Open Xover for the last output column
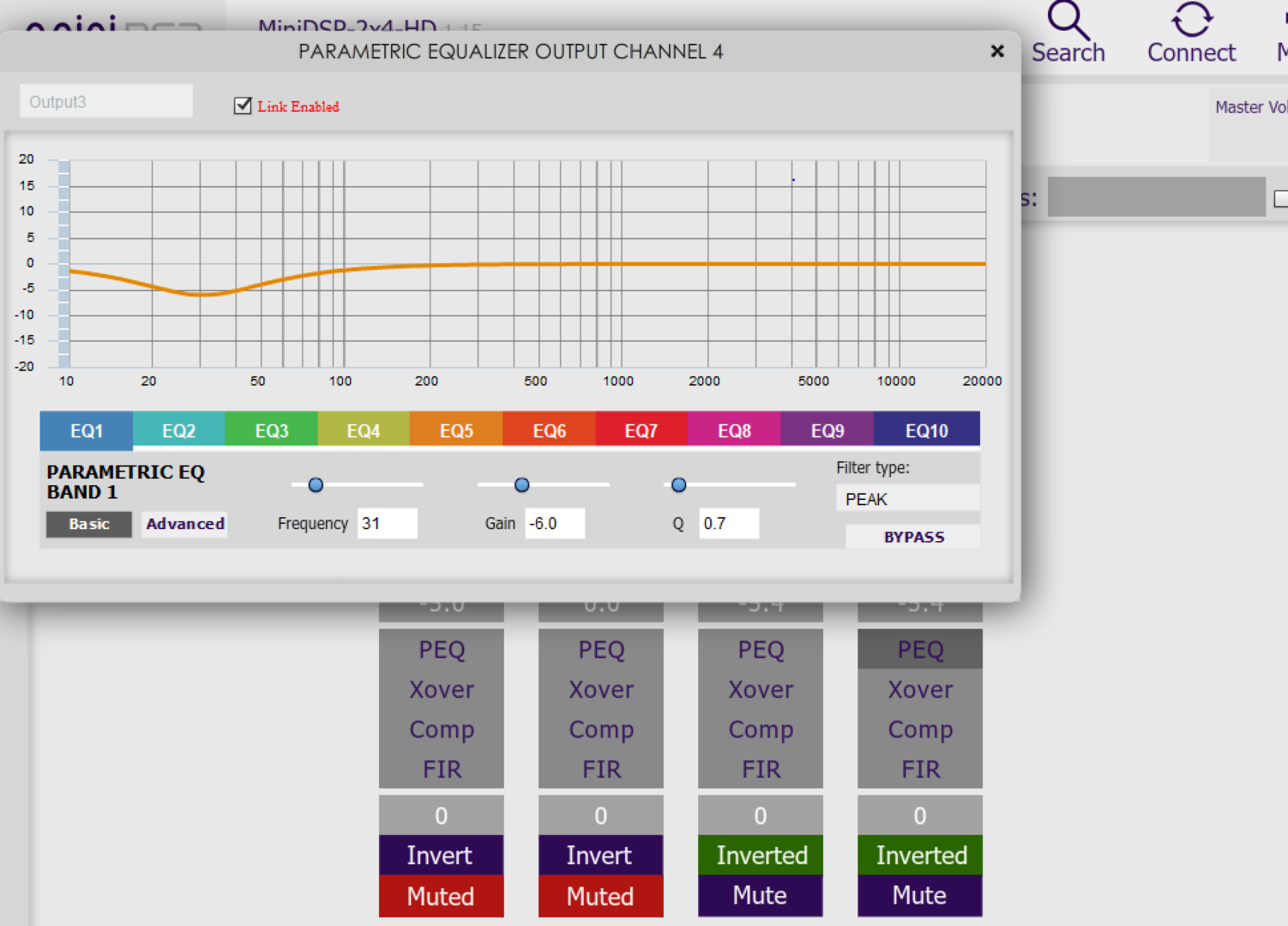 point(920,689)
